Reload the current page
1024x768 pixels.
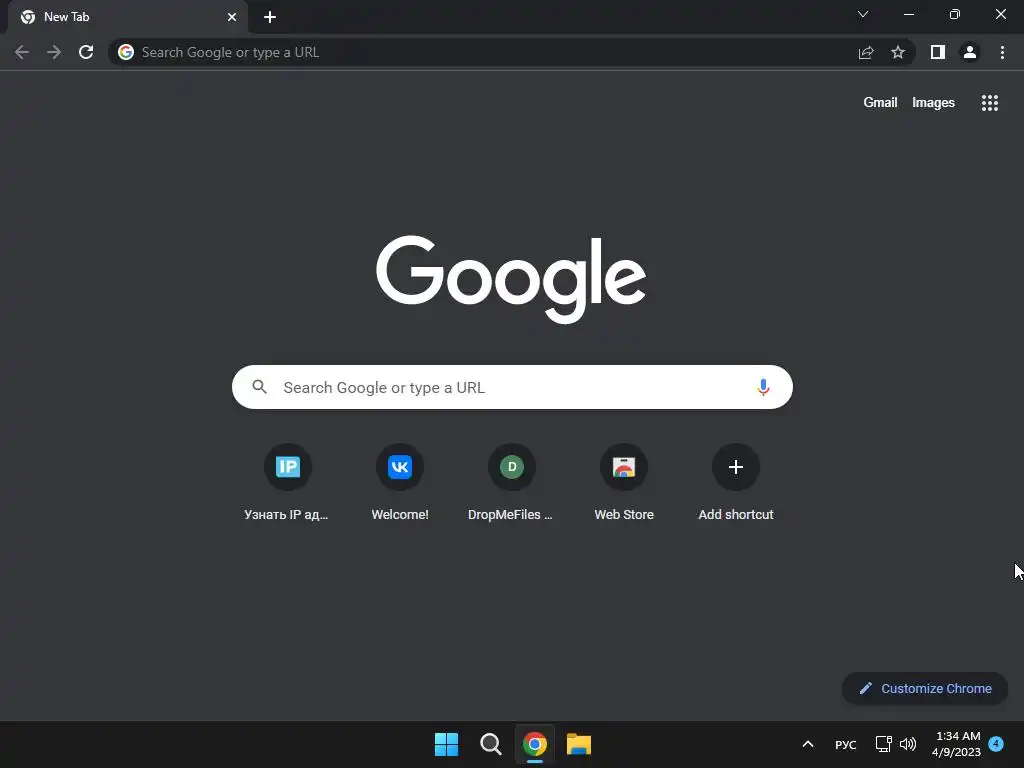point(86,52)
